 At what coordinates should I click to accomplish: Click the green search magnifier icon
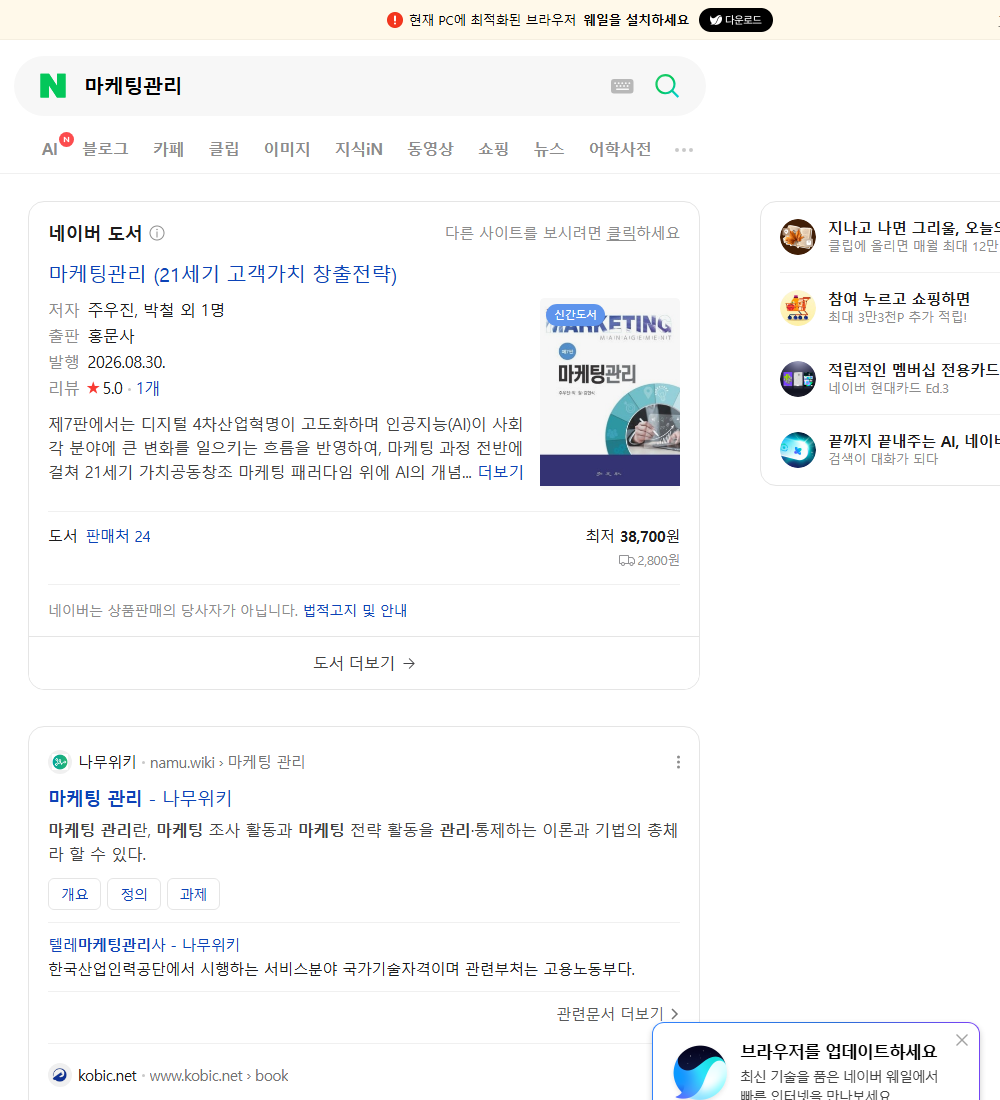pyautogui.click(x=667, y=86)
